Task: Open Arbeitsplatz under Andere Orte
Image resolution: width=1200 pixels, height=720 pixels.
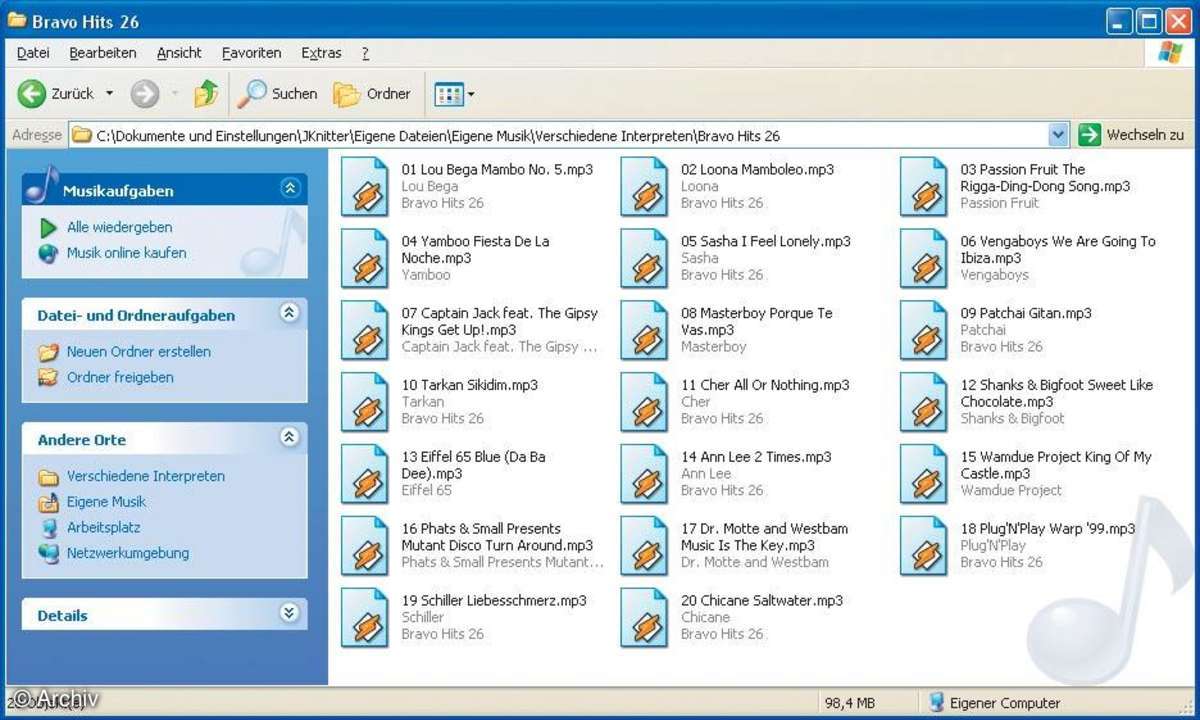Action: [103, 527]
